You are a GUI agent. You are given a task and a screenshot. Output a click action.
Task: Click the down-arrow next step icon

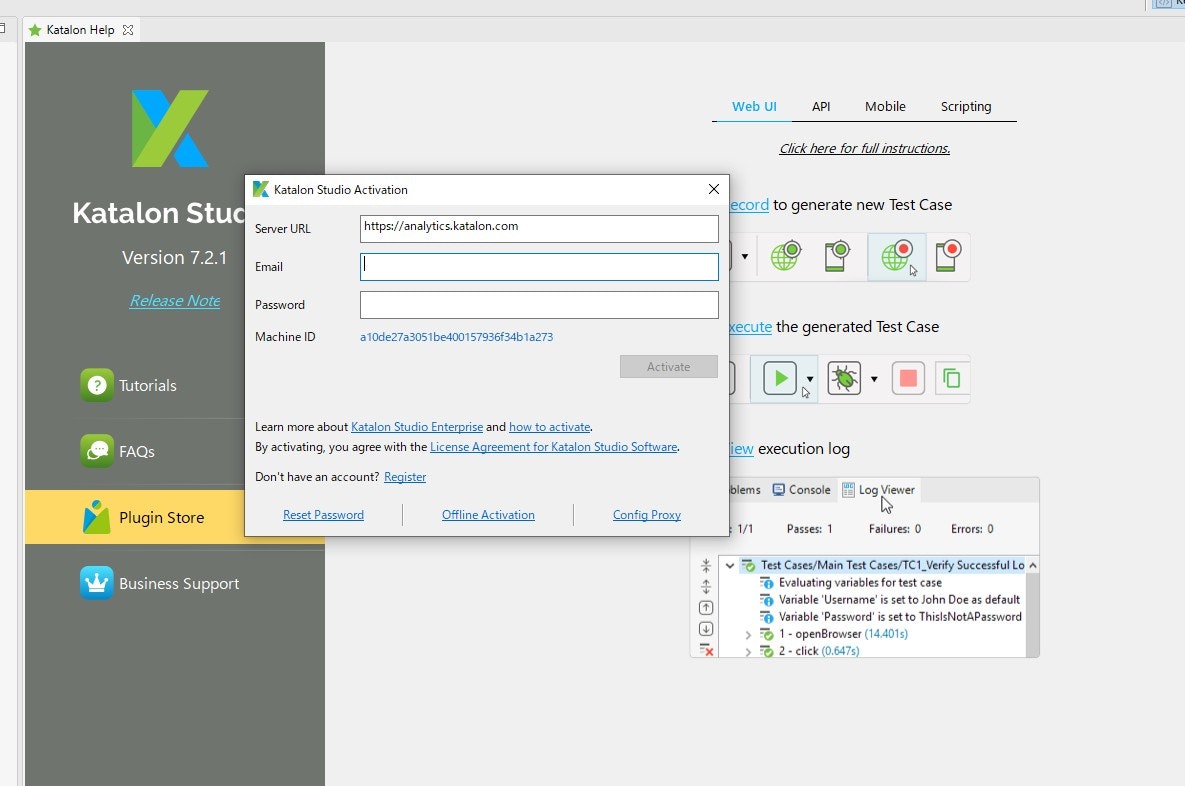[706, 629]
